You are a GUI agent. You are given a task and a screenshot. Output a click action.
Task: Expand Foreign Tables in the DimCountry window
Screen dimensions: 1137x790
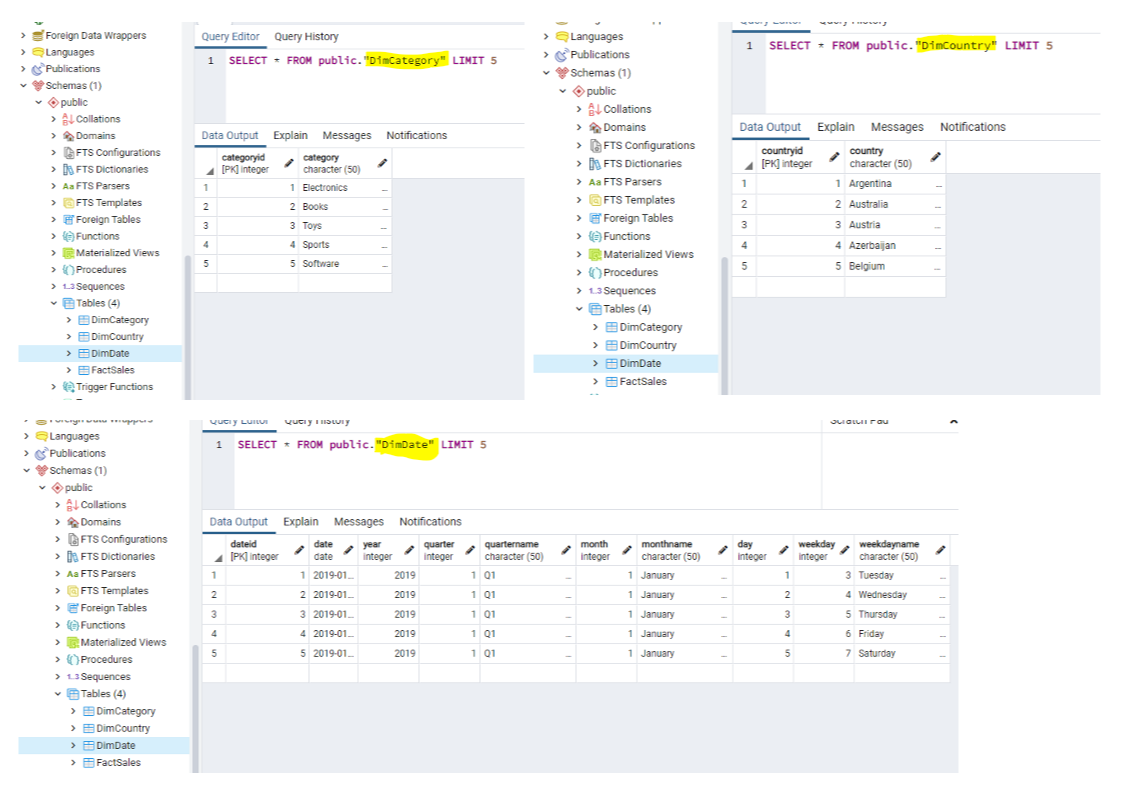(579, 218)
